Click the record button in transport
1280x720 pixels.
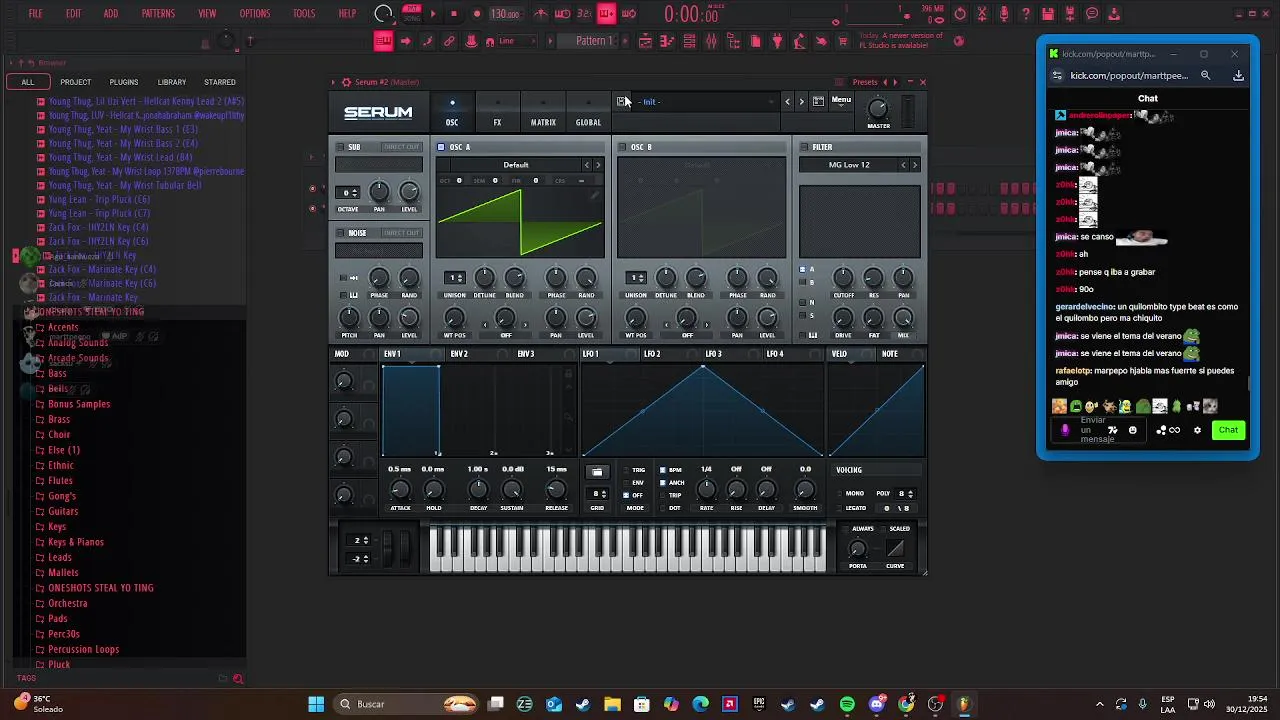[476, 14]
